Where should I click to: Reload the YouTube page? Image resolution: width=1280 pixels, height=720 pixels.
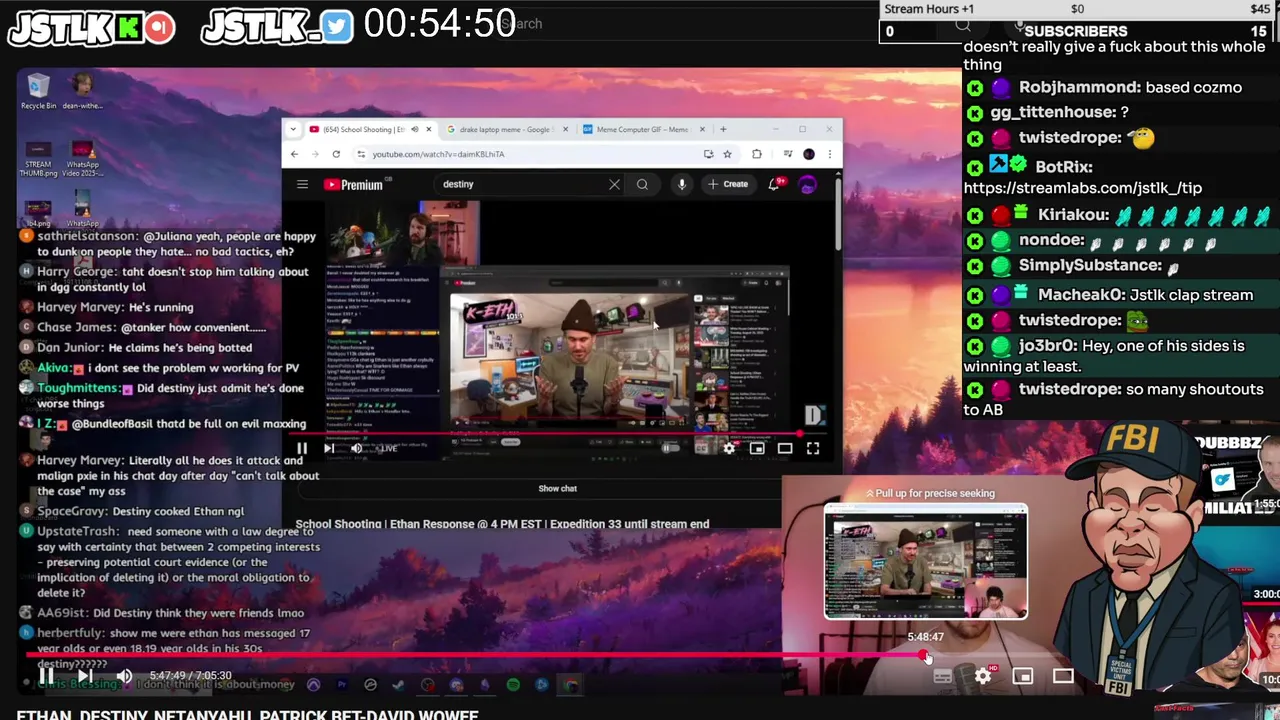tap(336, 154)
